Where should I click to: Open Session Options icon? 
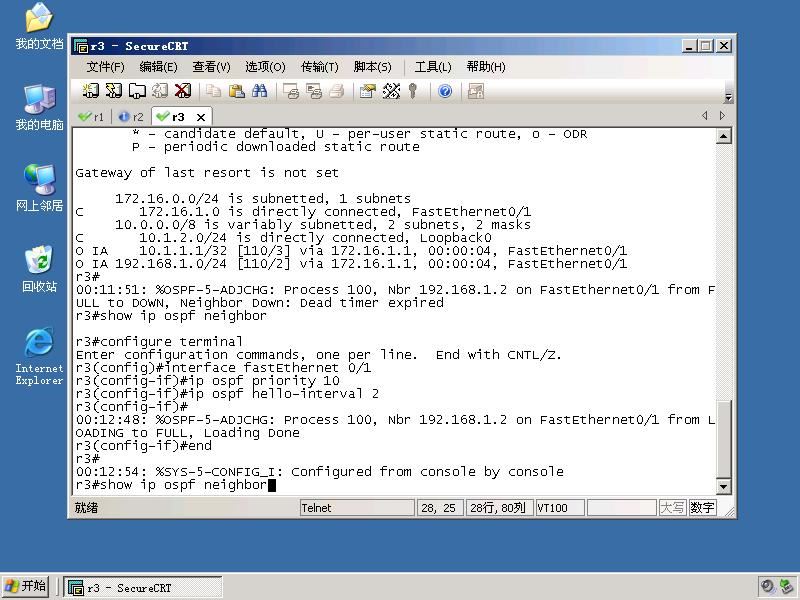point(367,91)
